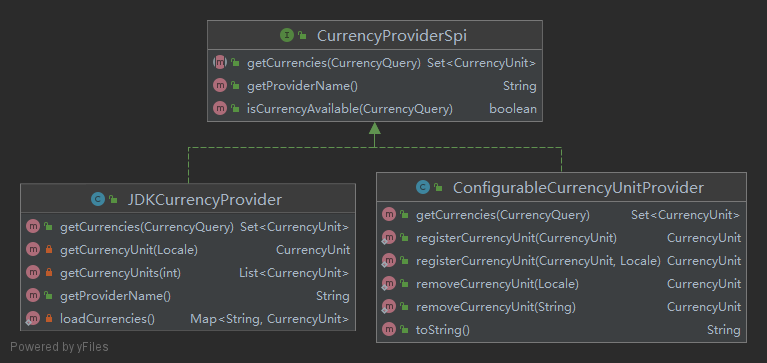Select the CurrencyProviderSpi interface header

375,35
